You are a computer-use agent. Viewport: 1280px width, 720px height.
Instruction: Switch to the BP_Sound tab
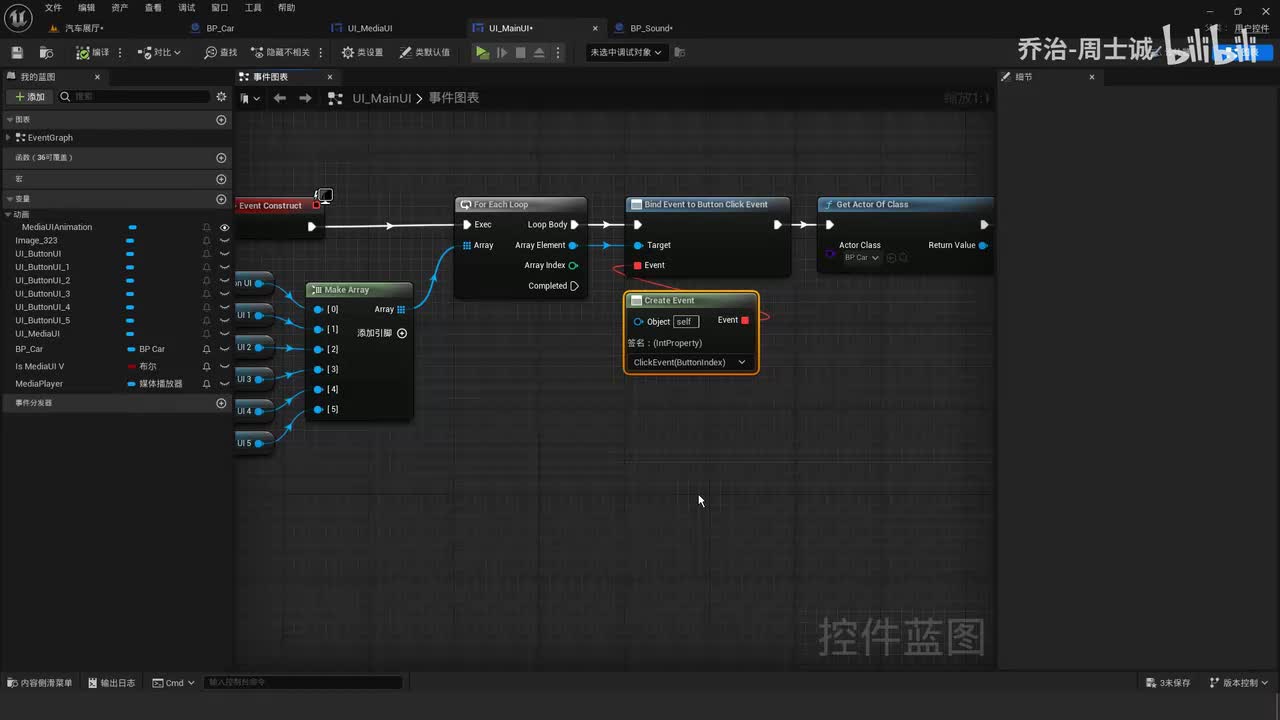tap(652, 28)
